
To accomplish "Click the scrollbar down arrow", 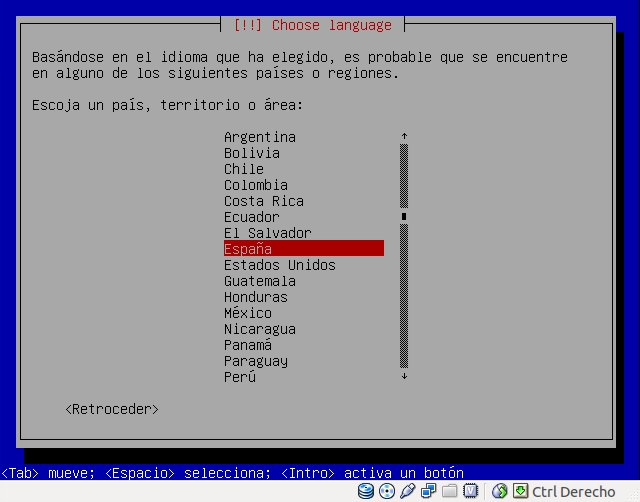I will (x=404, y=376).
